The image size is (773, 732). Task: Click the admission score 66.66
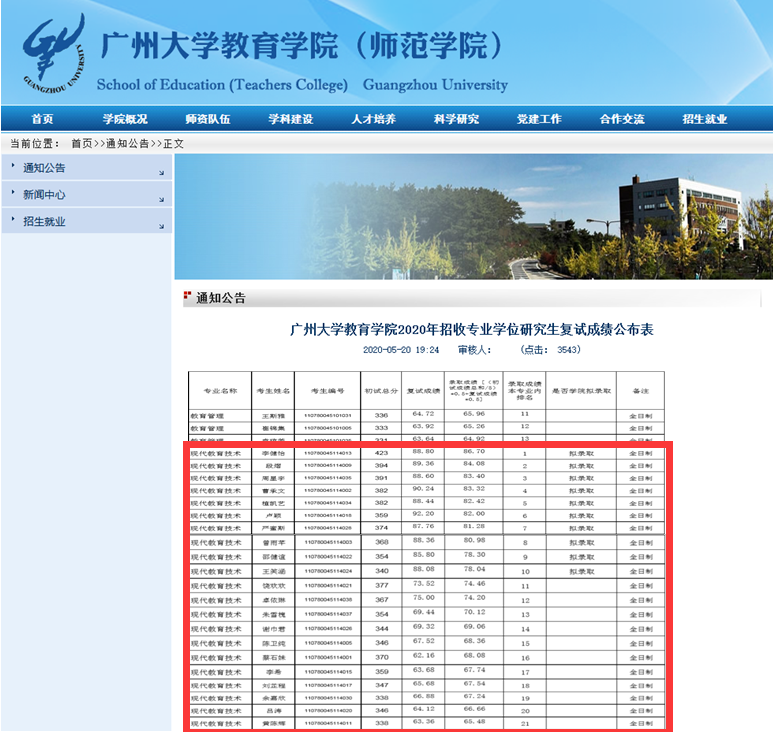[474, 709]
